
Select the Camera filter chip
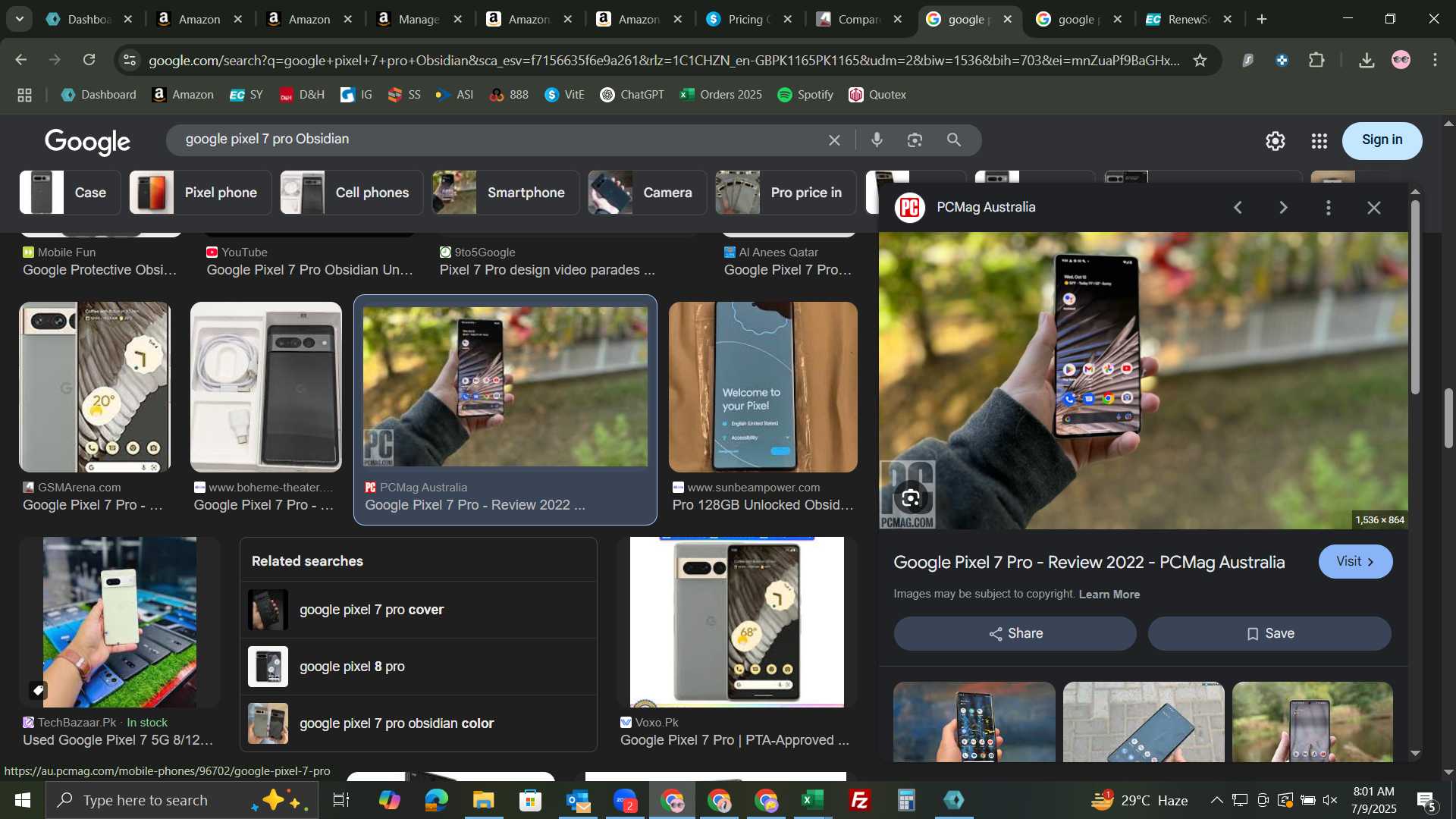click(647, 193)
